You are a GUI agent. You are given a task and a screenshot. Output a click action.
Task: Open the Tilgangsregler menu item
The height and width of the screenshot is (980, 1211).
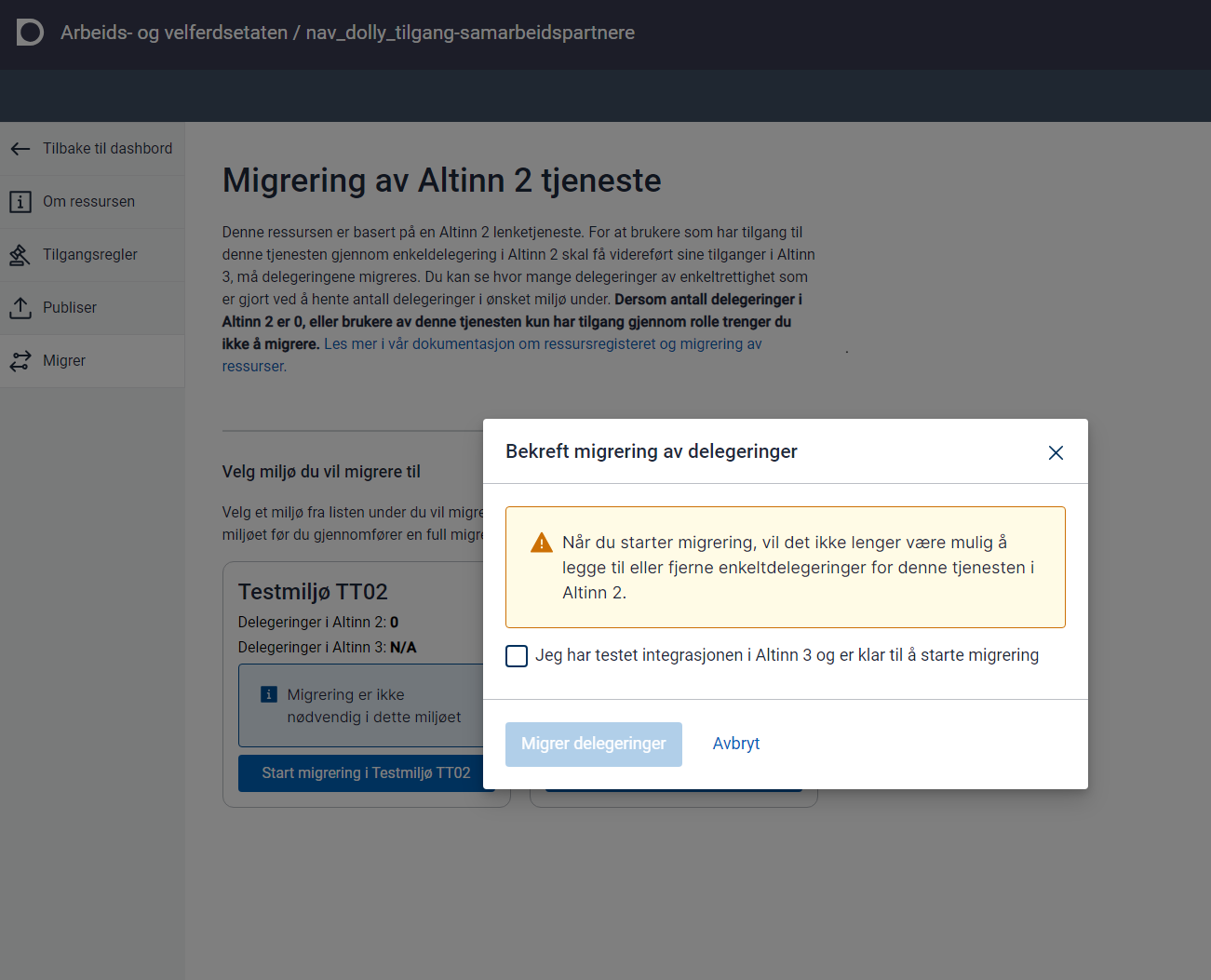tap(90, 255)
